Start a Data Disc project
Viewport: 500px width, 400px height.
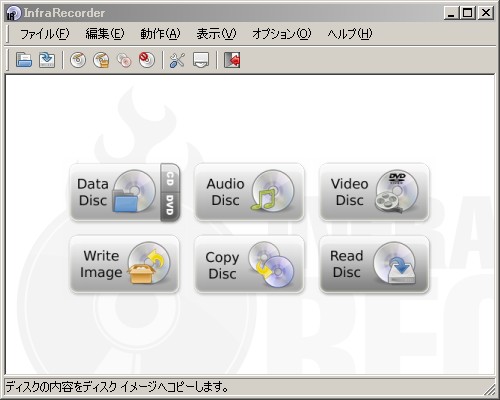(115, 192)
